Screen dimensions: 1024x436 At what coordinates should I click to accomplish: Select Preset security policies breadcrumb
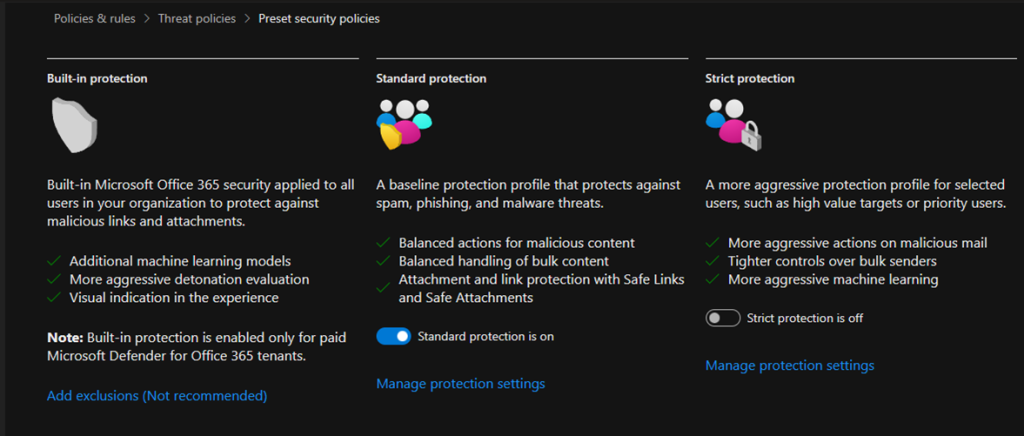(318, 18)
